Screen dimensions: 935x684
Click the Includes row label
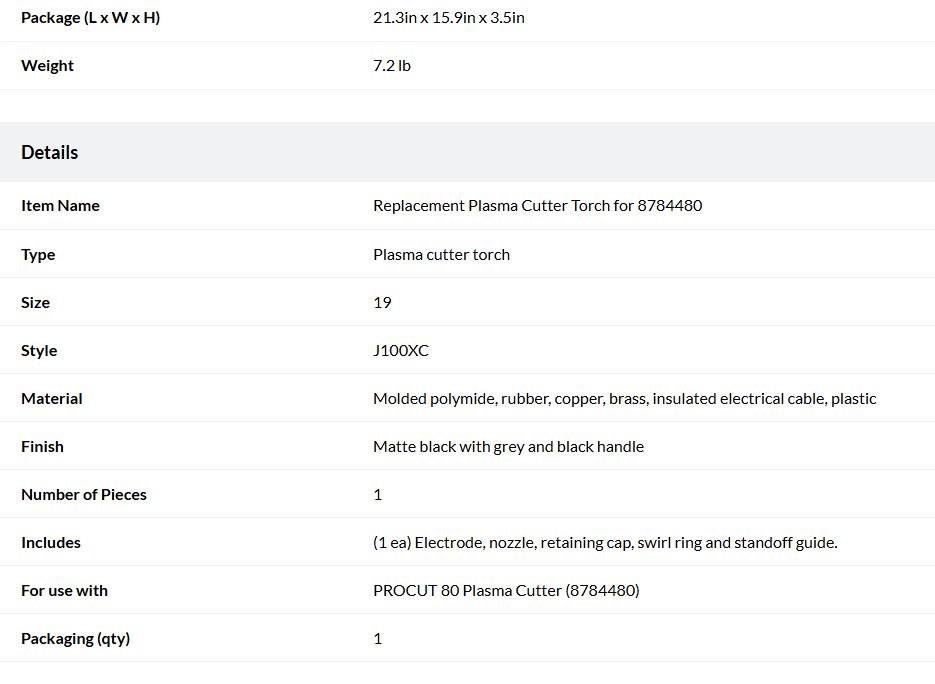tap(51, 543)
